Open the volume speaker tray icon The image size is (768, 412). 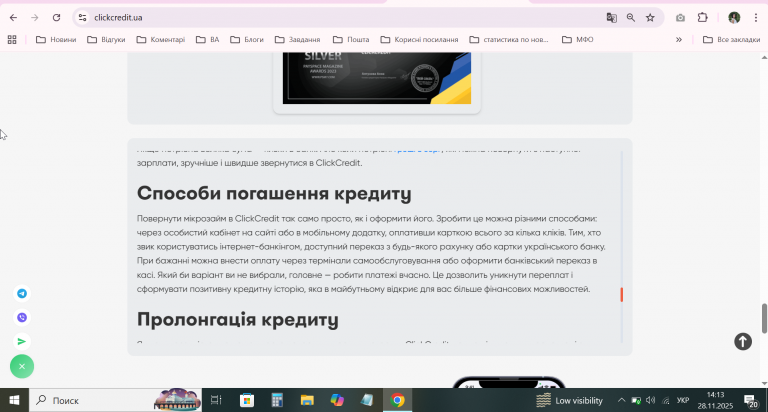(x=650, y=400)
